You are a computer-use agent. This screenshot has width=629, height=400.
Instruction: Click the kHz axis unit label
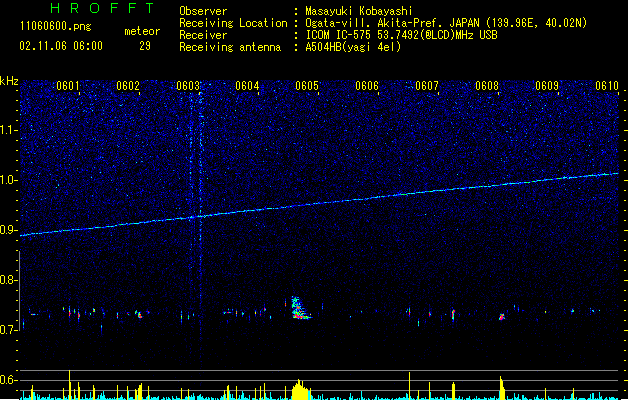pos(9,81)
